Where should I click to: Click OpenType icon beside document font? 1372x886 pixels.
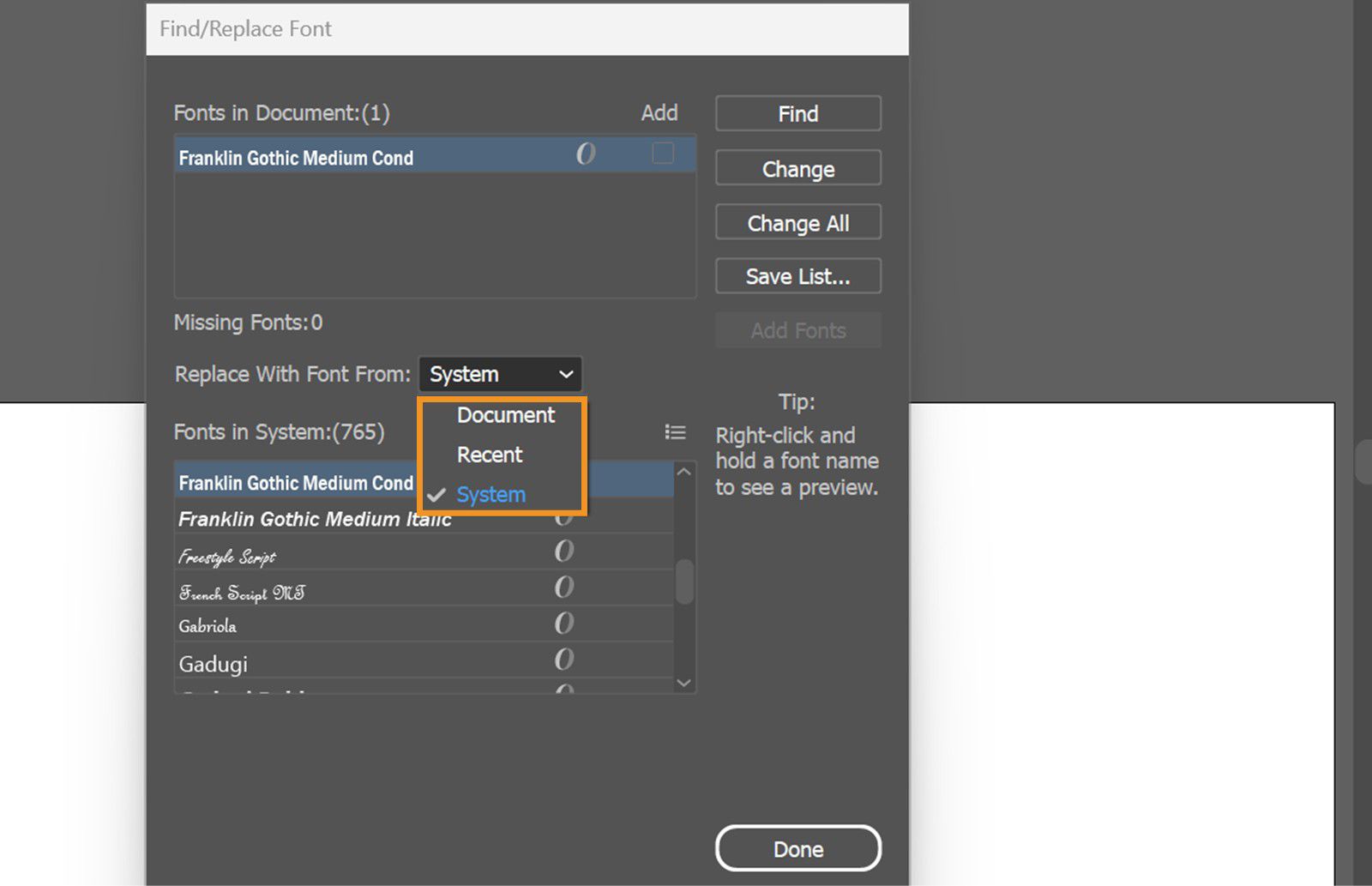(586, 154)
